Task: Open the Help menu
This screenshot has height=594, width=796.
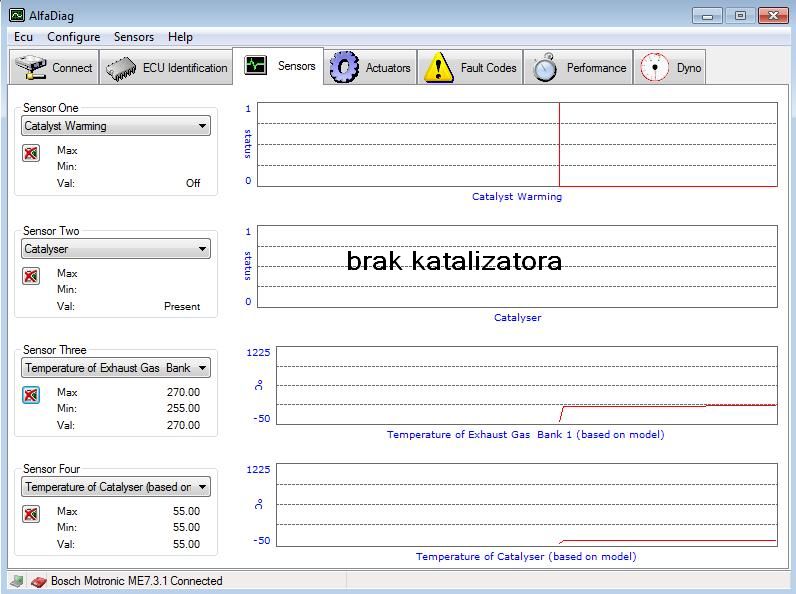Action: pyautogui.click(x=180, y=37)
